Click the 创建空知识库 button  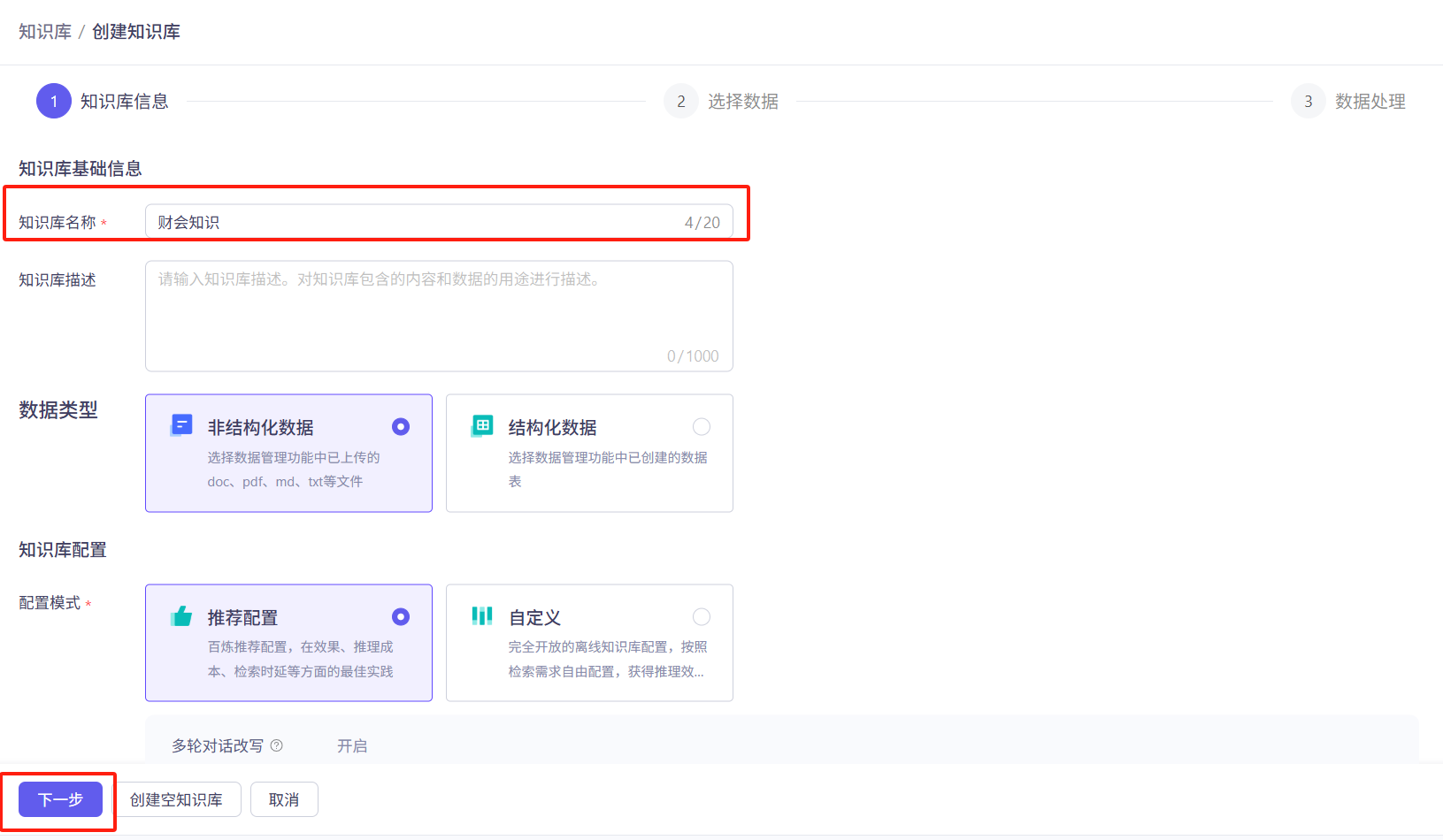tap(178, 798)
